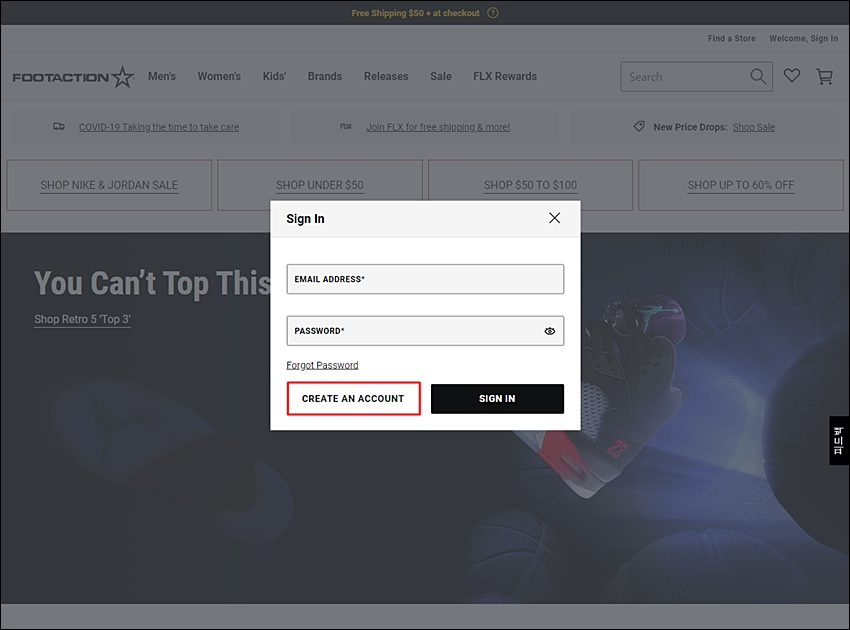Close the Sign In dialog

pyautogui.click(x=554, y=218)
